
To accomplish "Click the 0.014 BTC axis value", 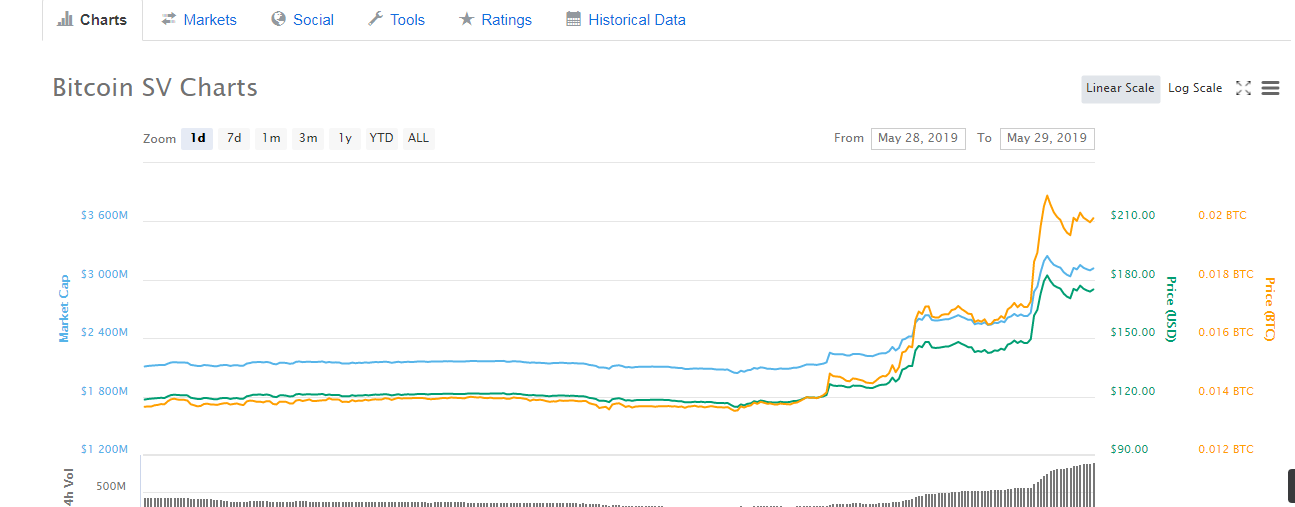I will coord(1226,391).
